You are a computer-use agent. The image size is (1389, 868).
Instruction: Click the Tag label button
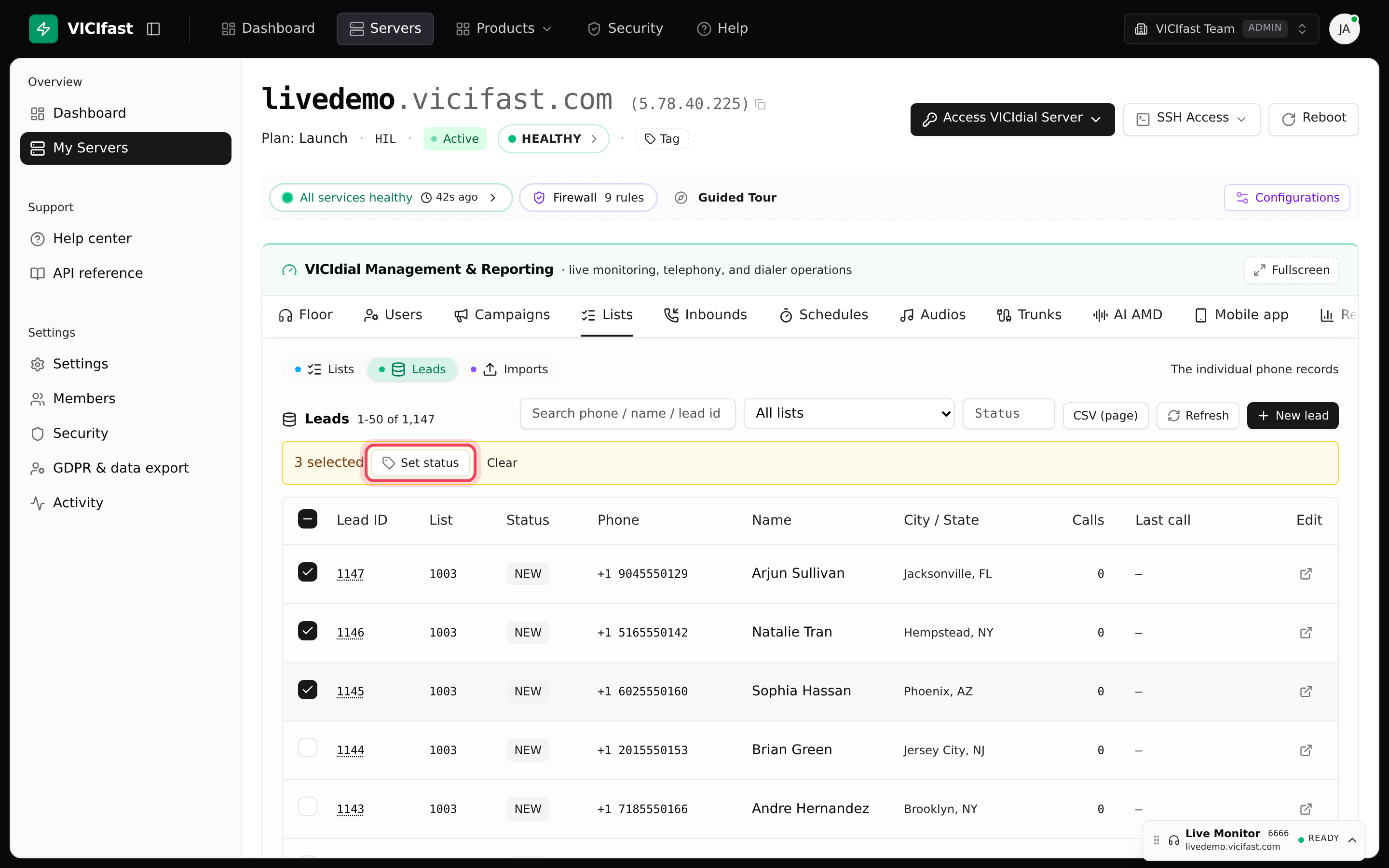tap(662, 139)
